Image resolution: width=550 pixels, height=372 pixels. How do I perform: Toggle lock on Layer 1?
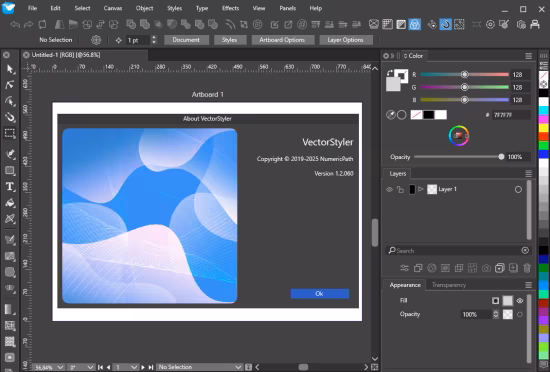[400, 189]
